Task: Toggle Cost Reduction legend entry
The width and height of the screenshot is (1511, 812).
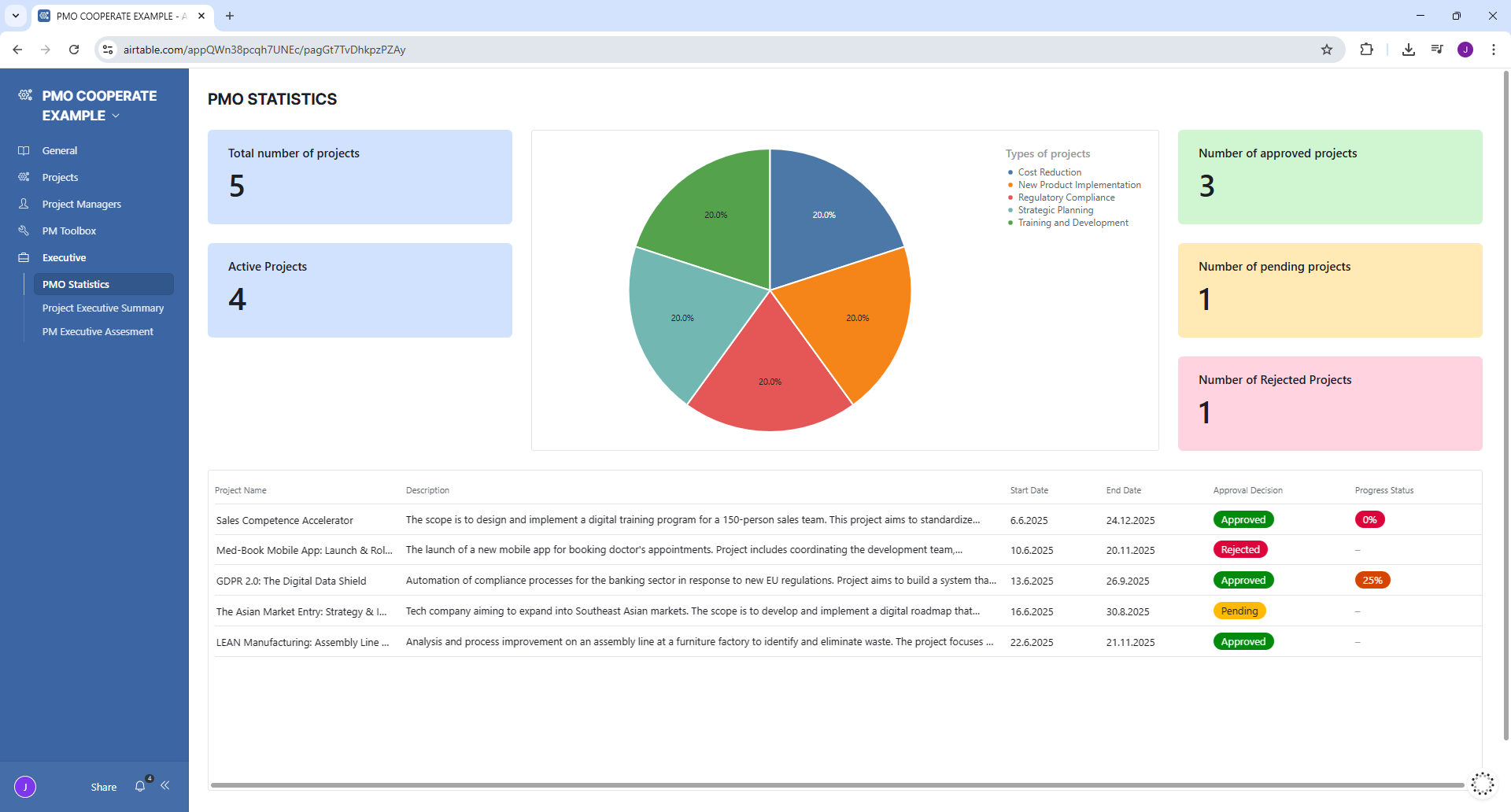Action: pyautogui.click(x=1049, y=172)
